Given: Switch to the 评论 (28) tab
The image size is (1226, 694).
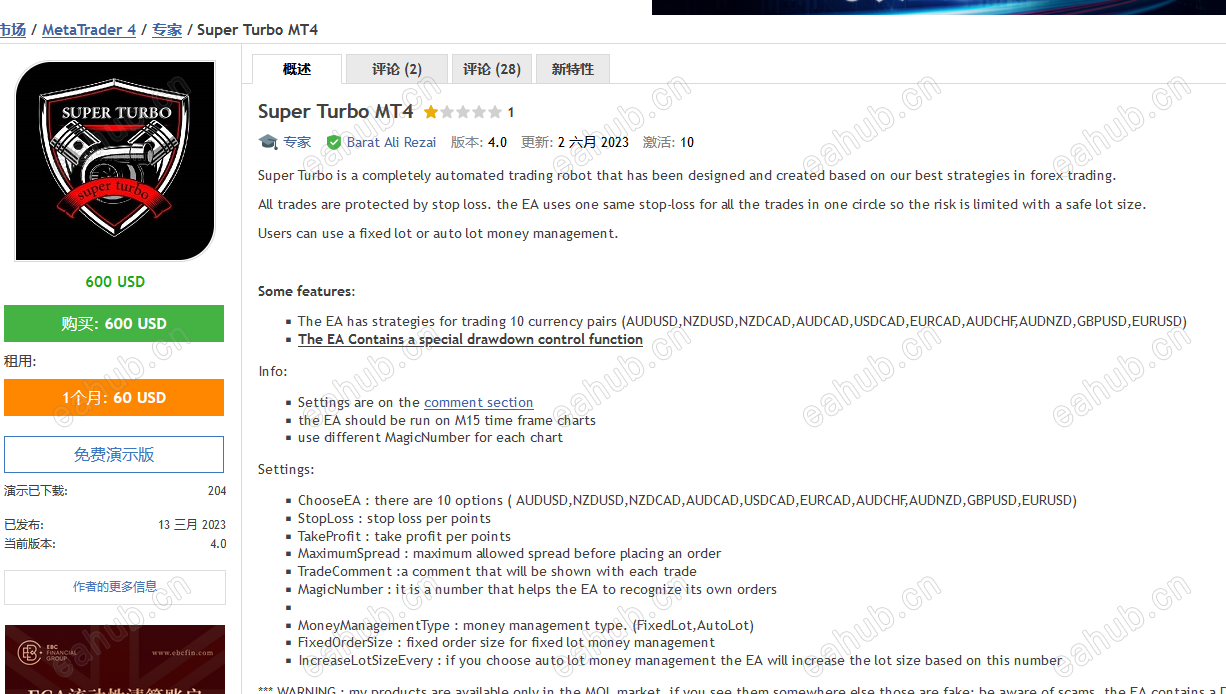Looking at the screenshot, I should tap(492, 69).
